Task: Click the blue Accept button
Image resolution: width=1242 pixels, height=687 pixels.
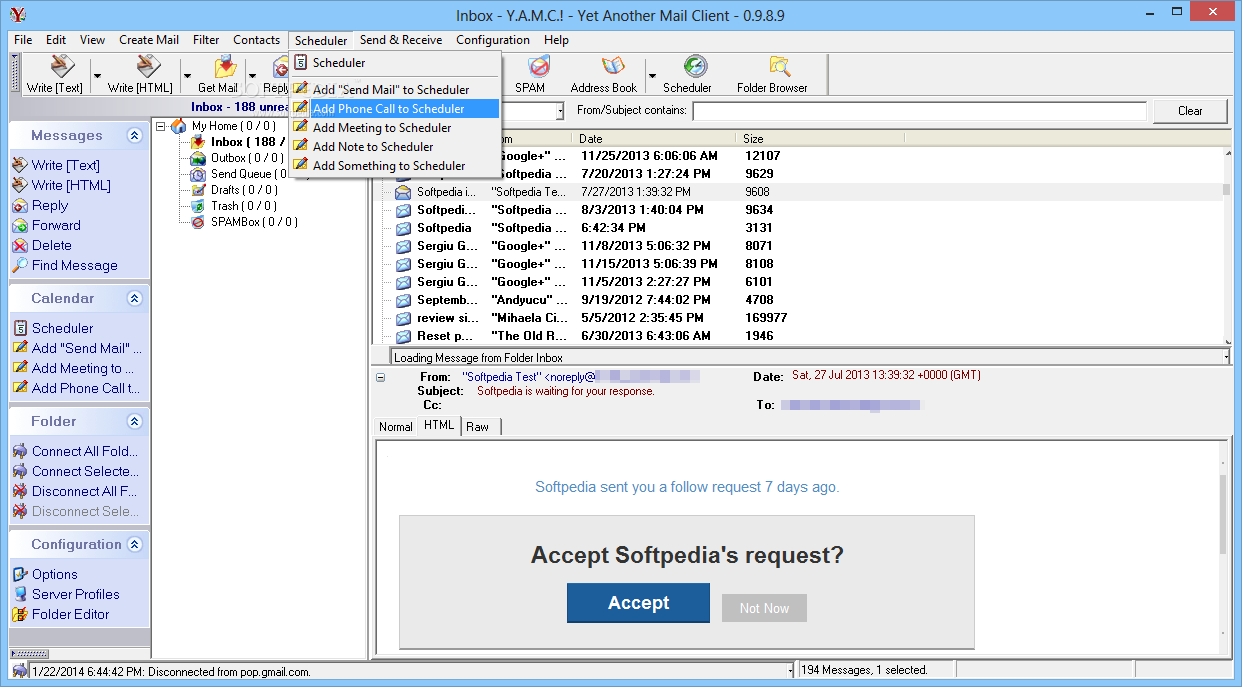Action: pyautogui.click(x=638, y=603)
